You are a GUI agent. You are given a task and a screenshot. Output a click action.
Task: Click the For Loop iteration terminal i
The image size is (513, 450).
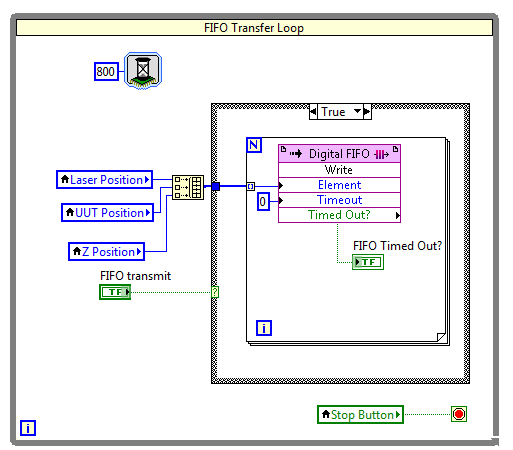point(264,328)
